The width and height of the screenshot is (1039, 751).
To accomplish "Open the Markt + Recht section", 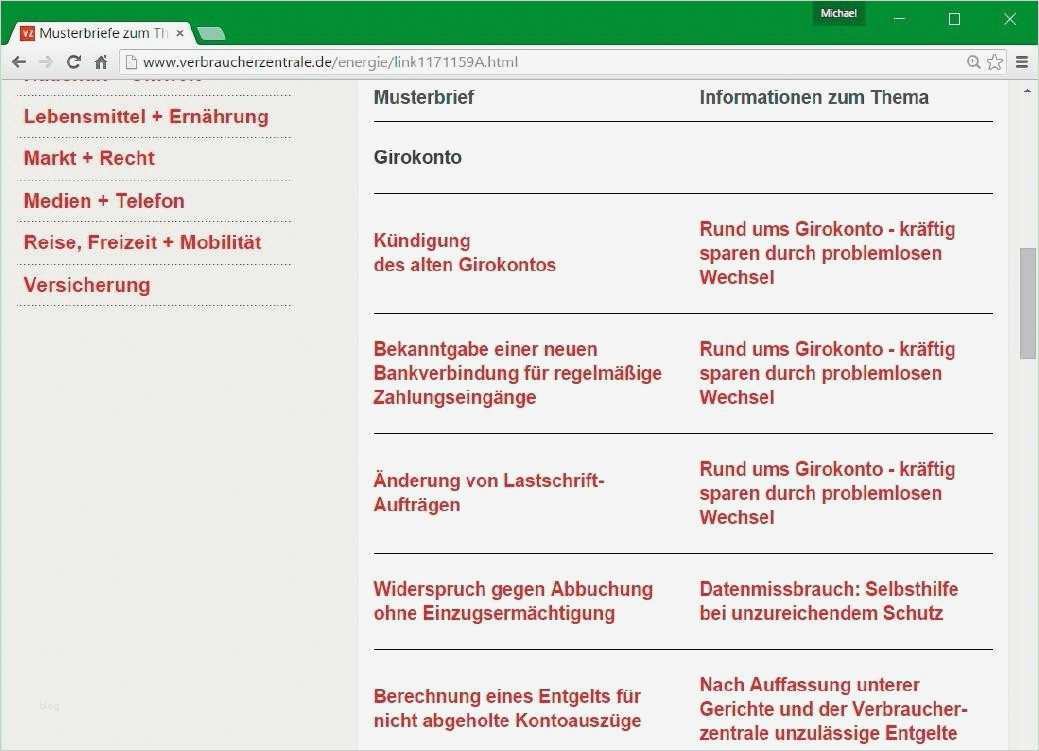I will [x=89, y=158].
